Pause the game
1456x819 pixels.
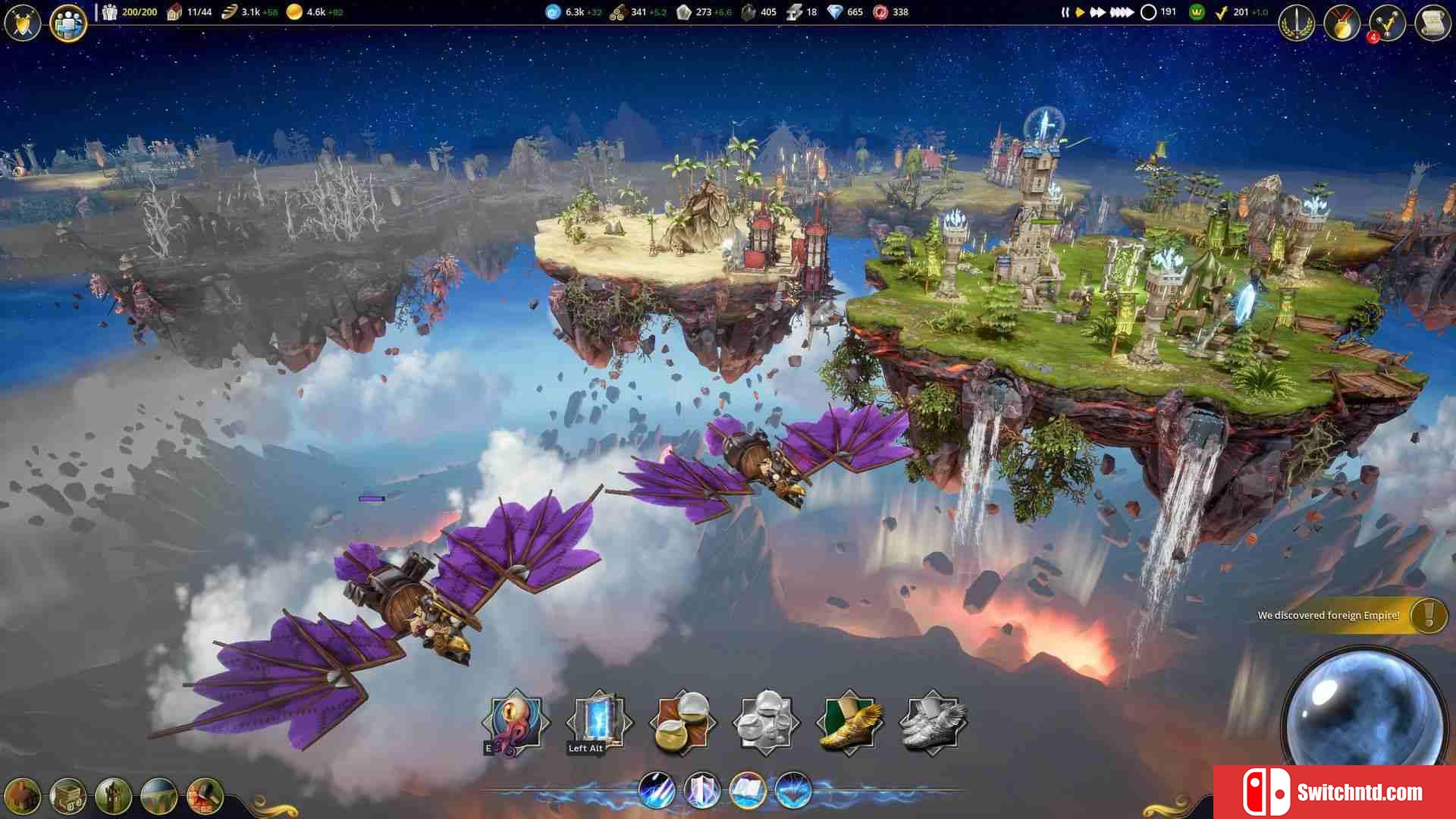click(1065, 12)
